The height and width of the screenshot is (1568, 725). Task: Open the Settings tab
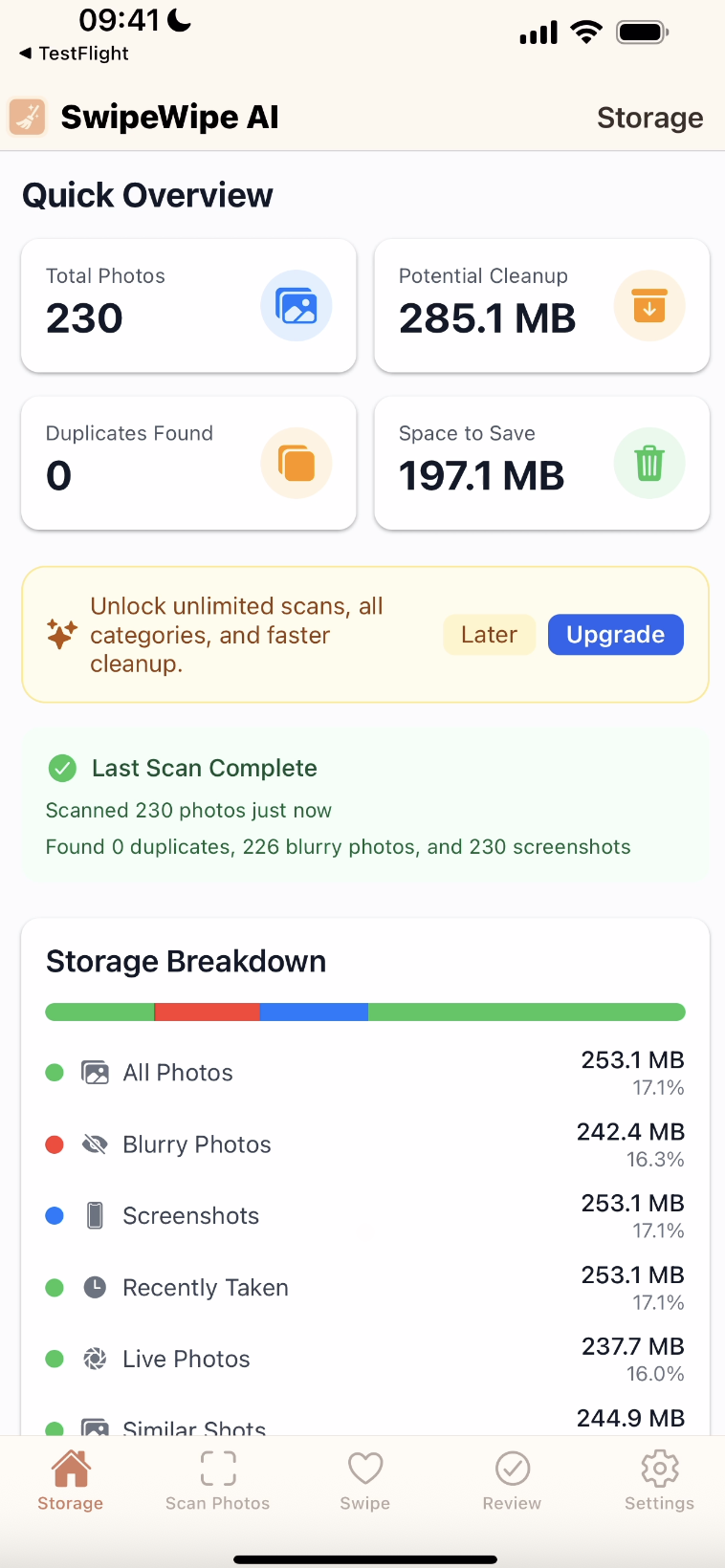click(x=659, y=1480)
